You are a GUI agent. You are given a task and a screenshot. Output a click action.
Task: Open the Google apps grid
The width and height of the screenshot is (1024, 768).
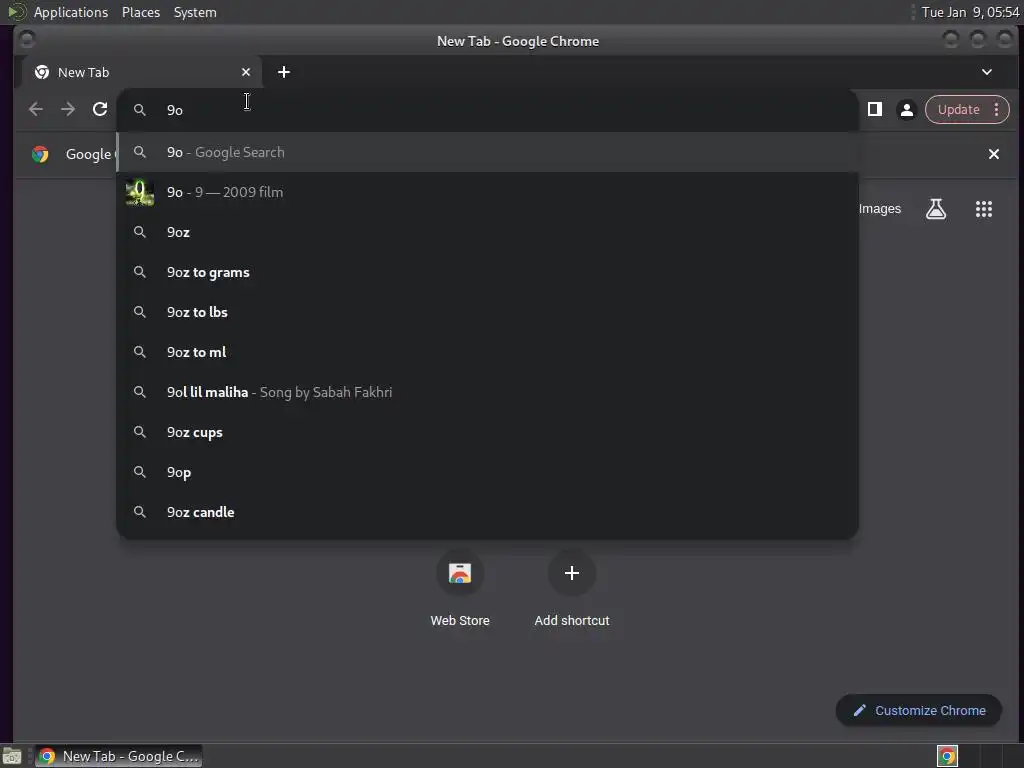[x=984, y=209]
